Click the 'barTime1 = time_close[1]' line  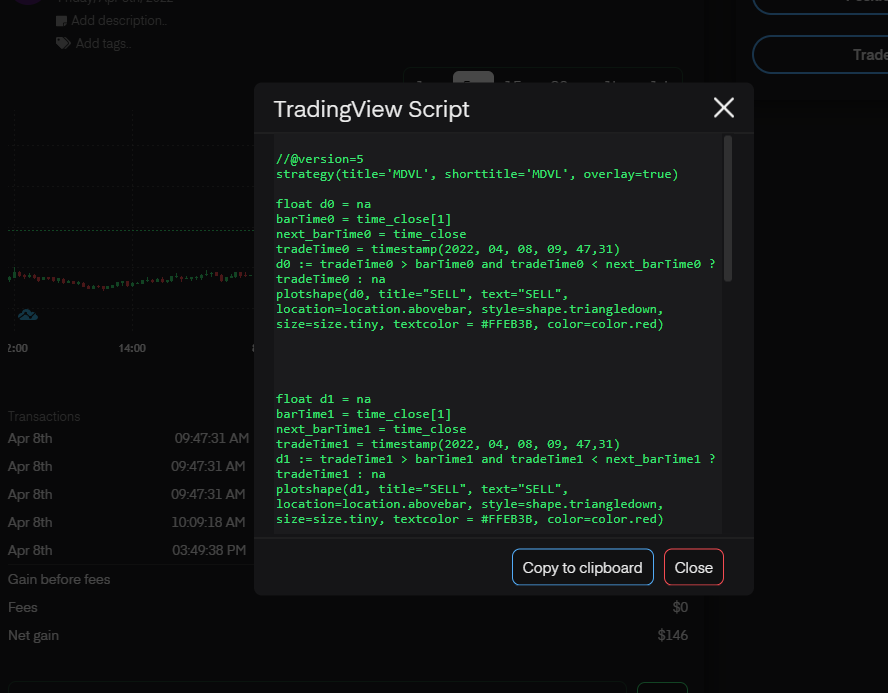[364, 414]
